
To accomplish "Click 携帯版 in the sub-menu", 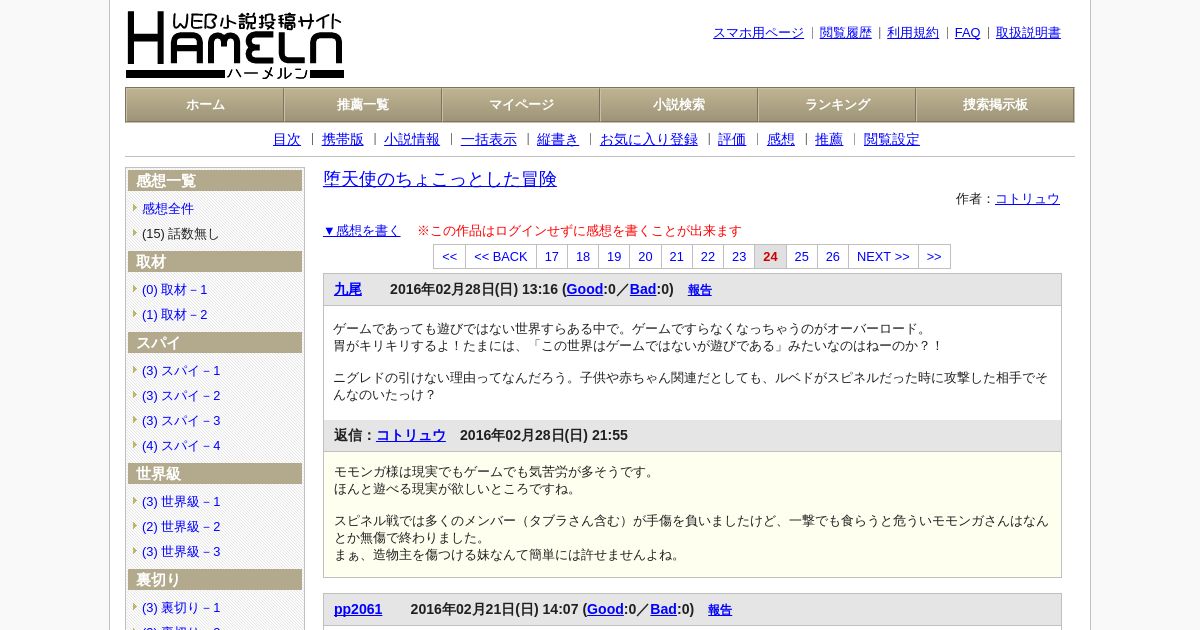I will pos(343,140).
